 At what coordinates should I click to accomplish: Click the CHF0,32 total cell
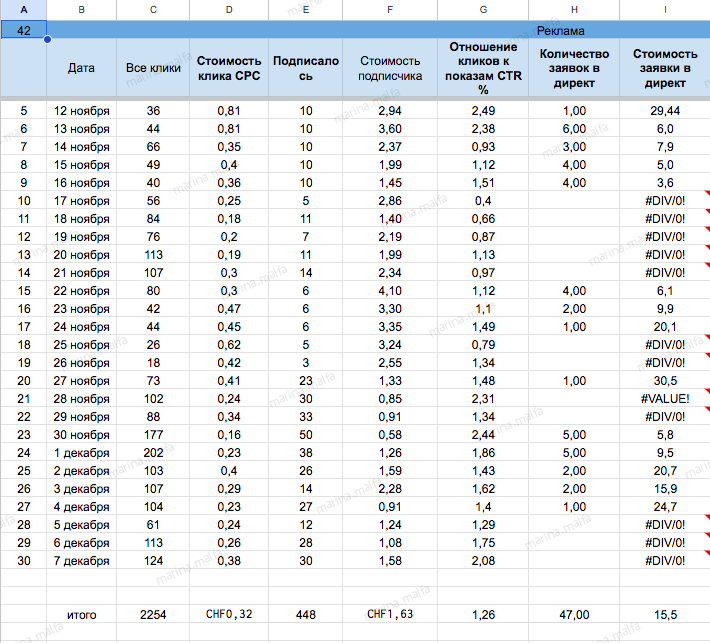[229, 614]
